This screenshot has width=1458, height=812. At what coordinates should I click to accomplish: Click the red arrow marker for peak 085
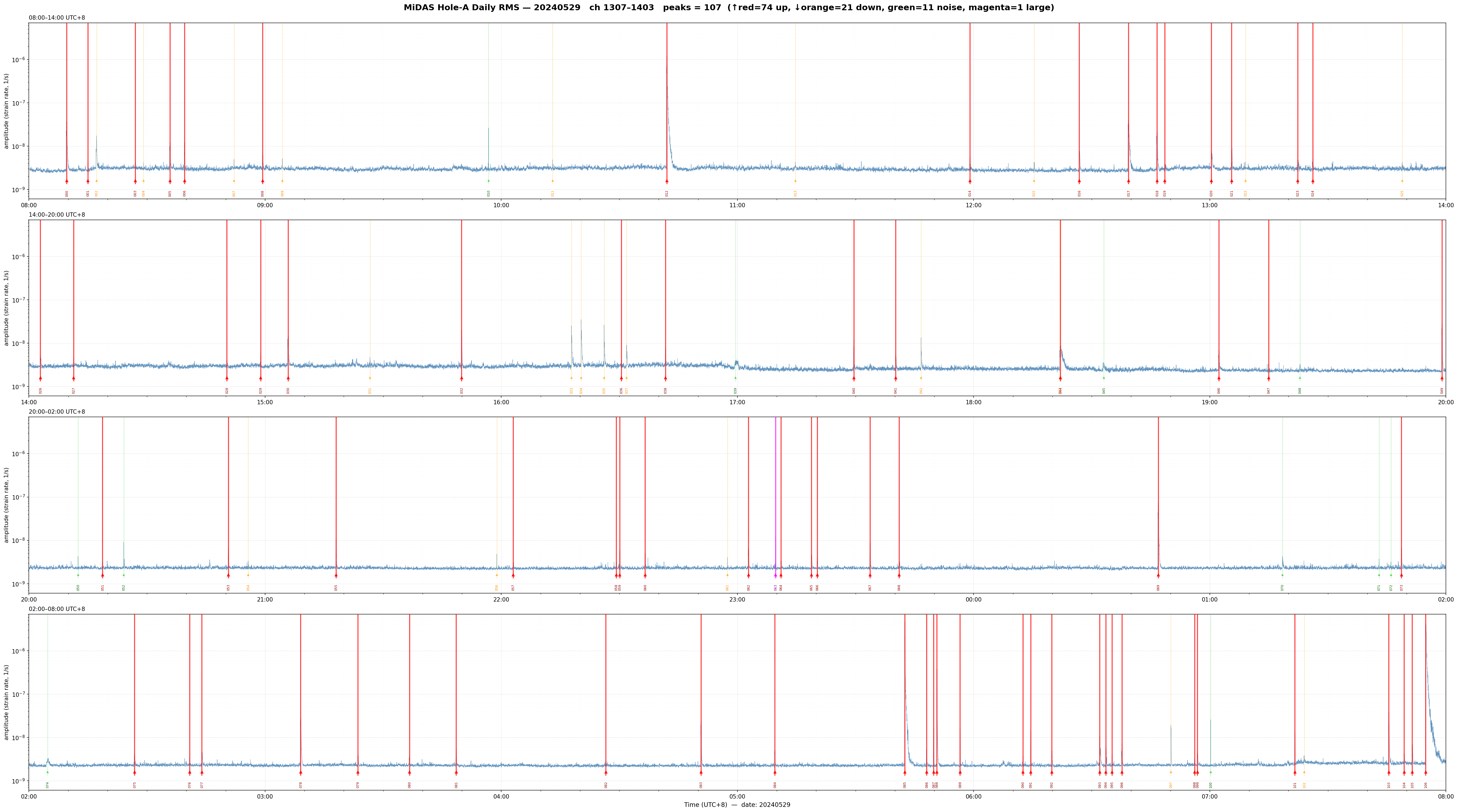click(x=904, y=772)
